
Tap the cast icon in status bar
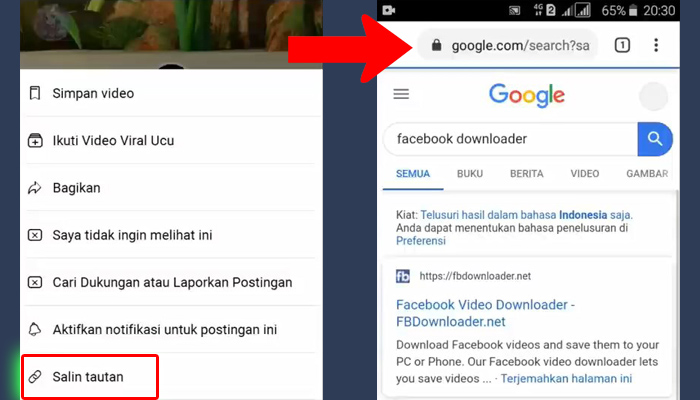(x=515, y=11)
